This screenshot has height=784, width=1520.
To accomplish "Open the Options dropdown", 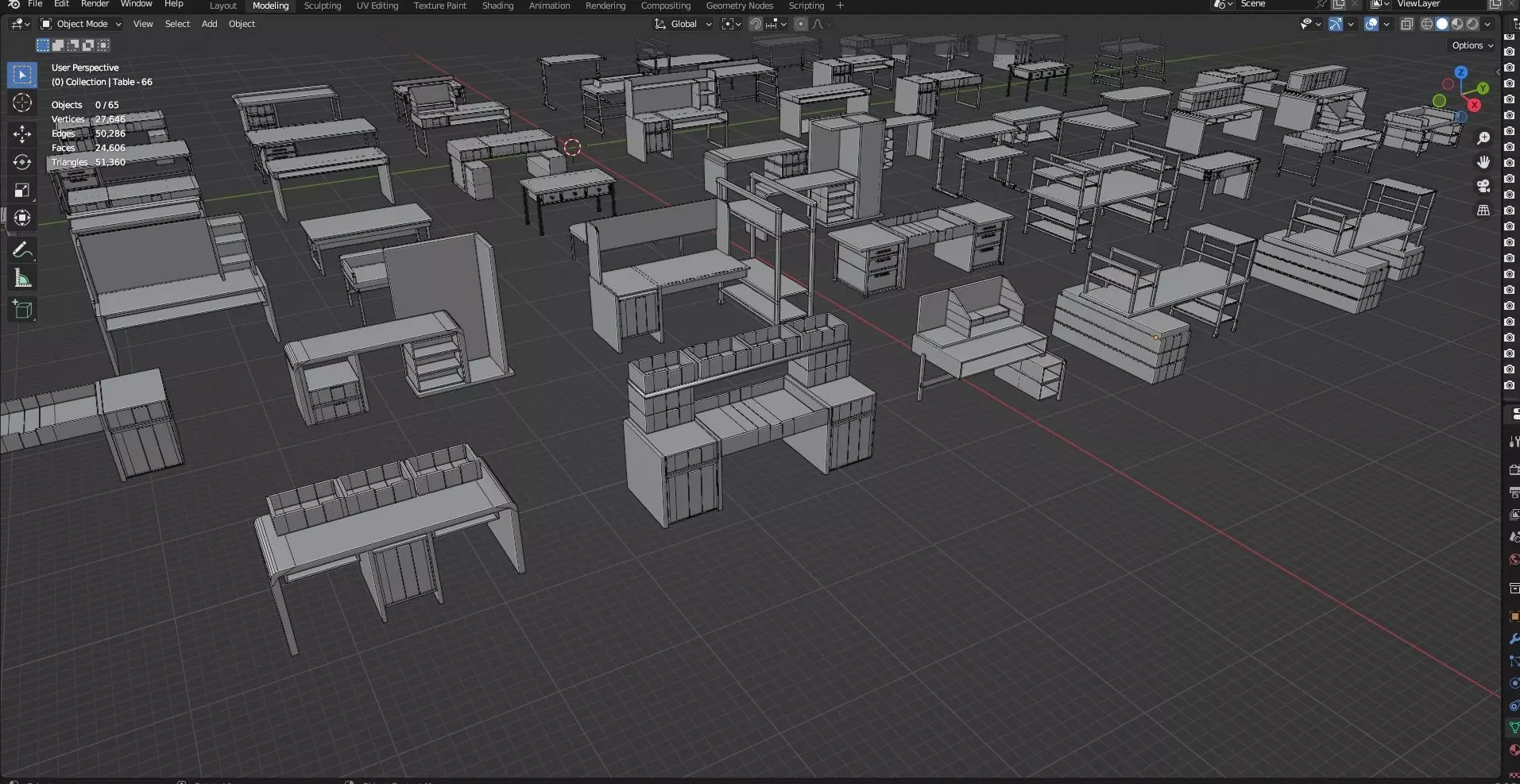I will pyautogui.click(x=1472, y=45).
